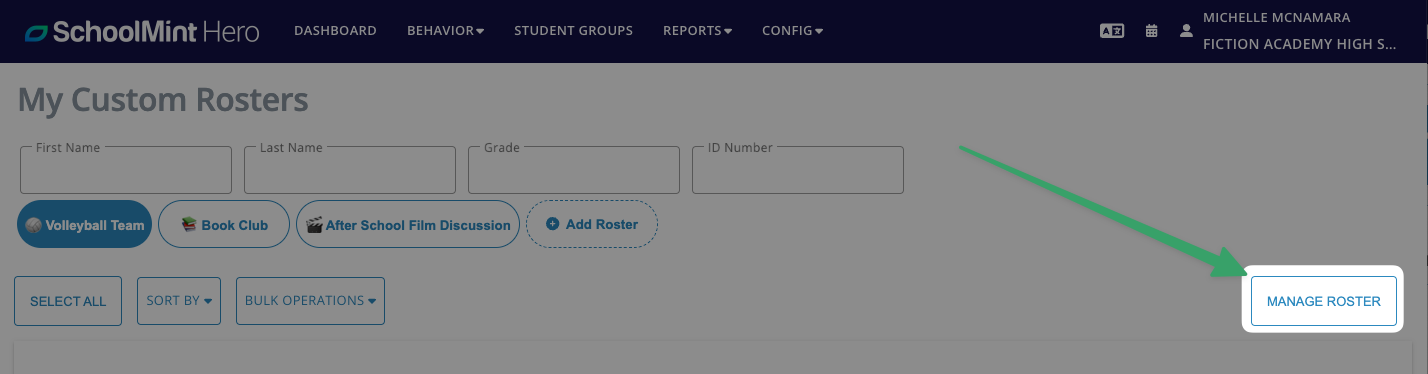Viewport: 1428px width, 374px height.
Task: Expand the Reports menu
Action: [x=697, y=31]
